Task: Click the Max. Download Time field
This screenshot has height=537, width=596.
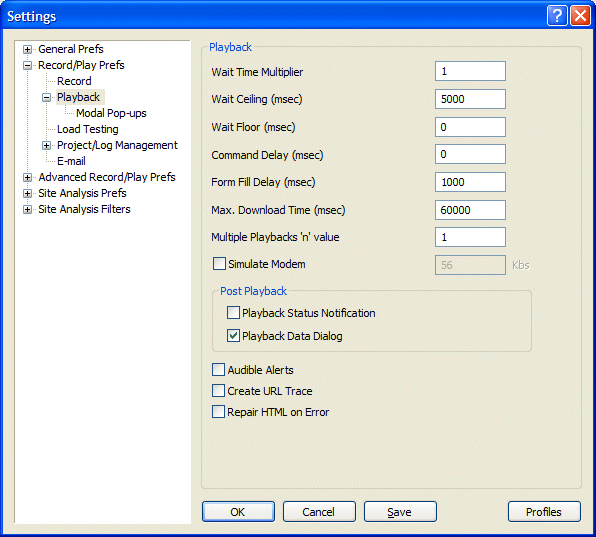Action: coord(470,210)
